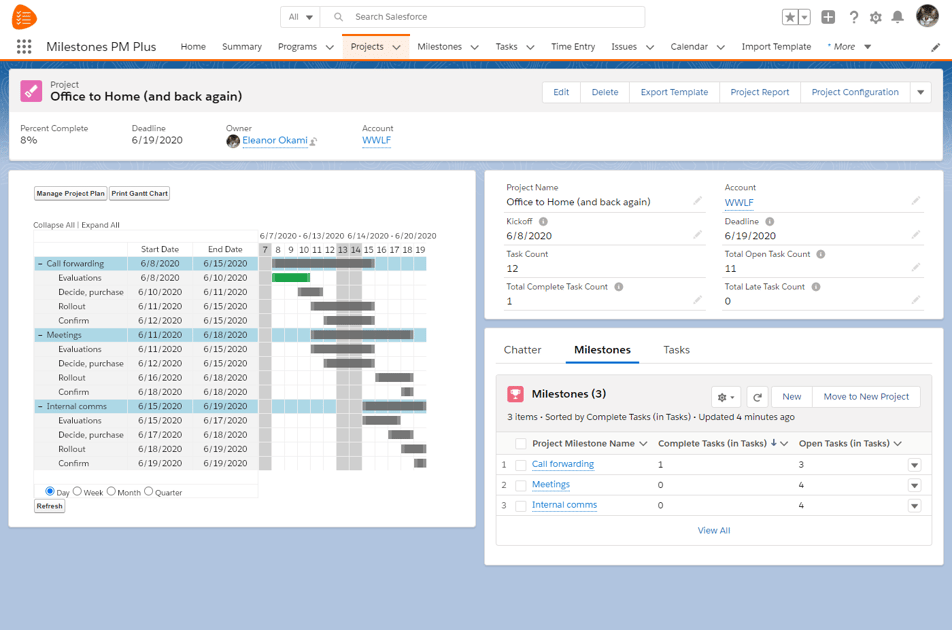This screenshot has height=630, width=952.
Task: Open the Favorites star icon
Action: click(790, 17)
